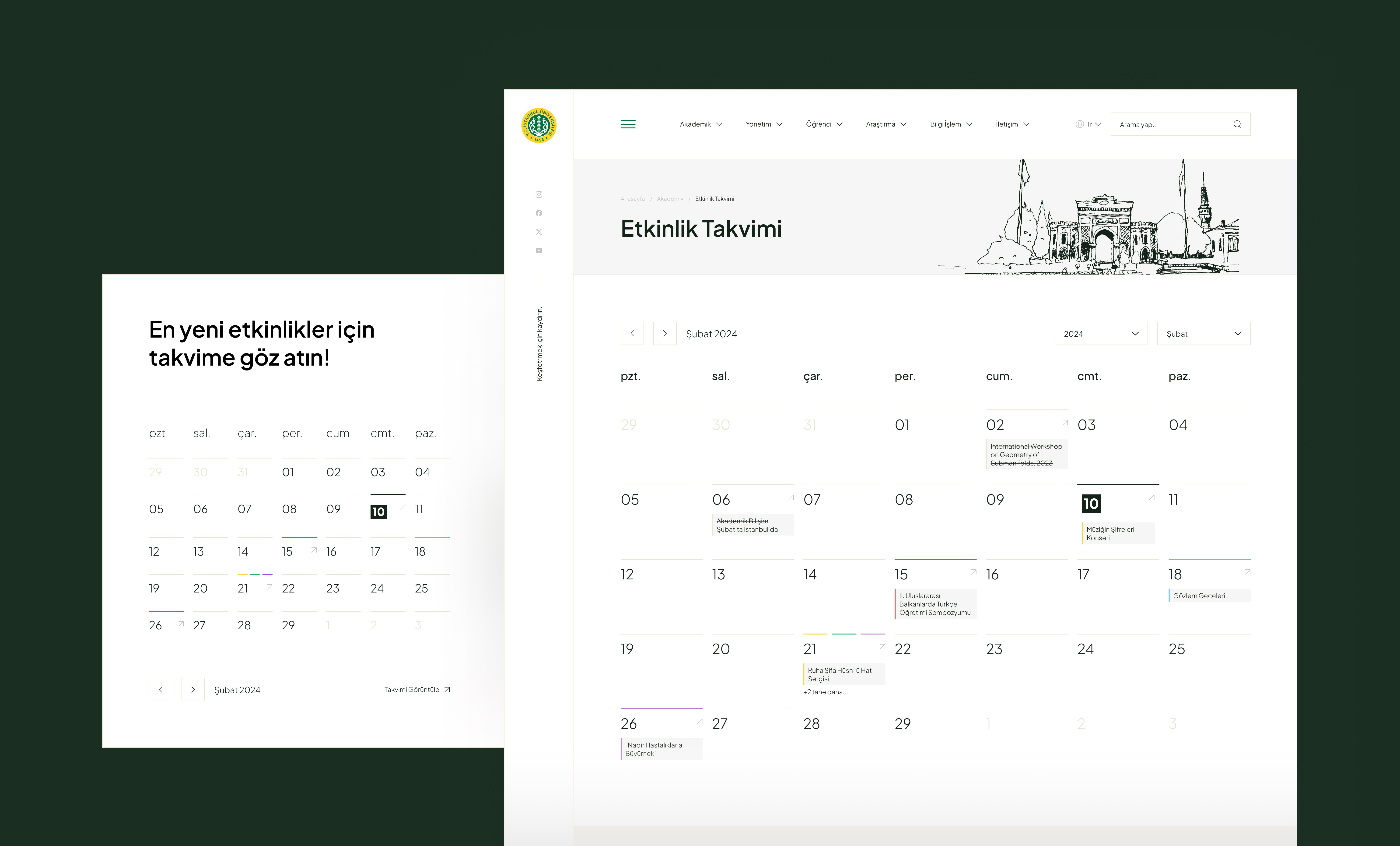1400x846 pixels.
Task: Click 'Şubat 2024' label in main calendar
Action: [x=711, y=334]
